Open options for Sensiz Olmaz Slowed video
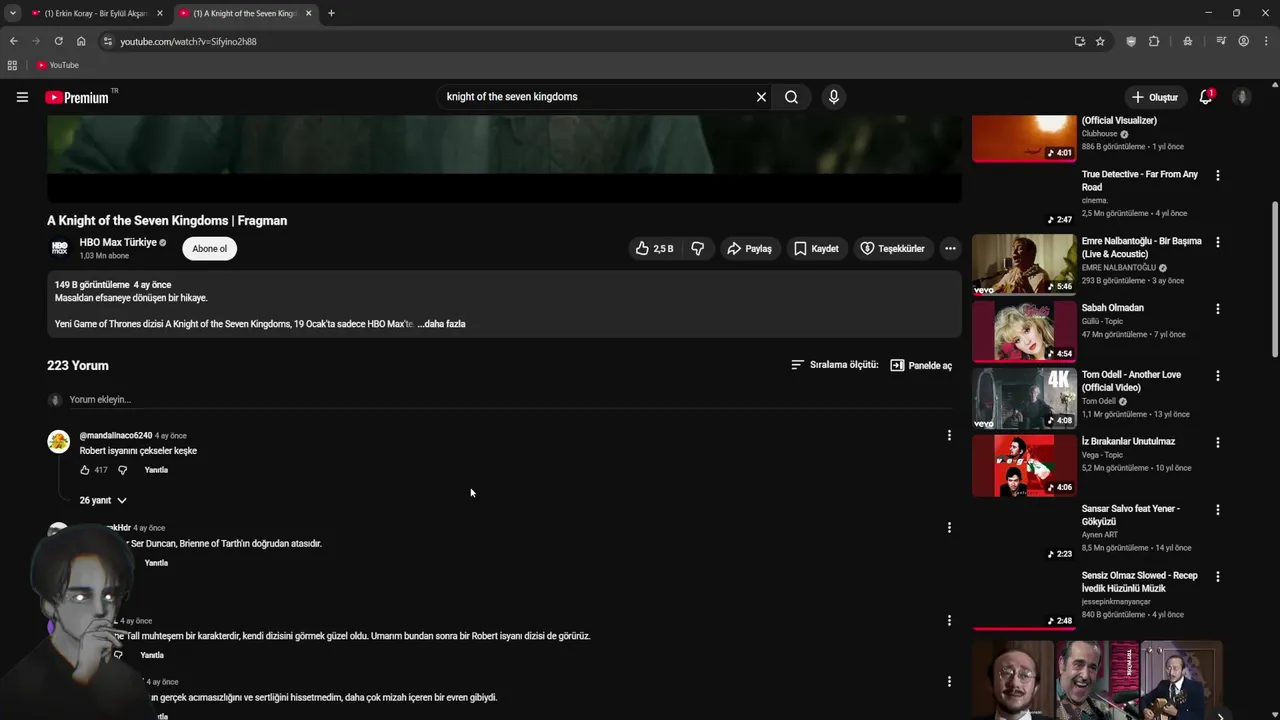This screenshot has height=720, width=1280. pyautogui.click(x=1217, y=577)
